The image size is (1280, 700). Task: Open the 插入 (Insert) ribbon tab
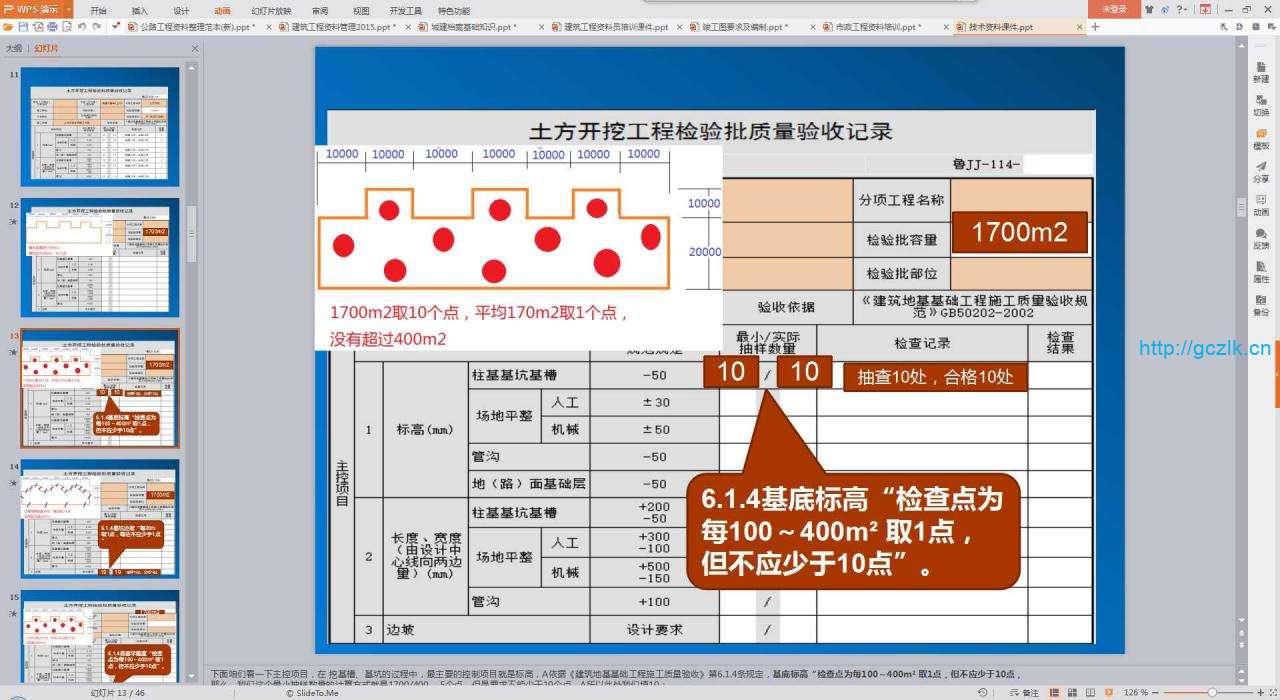[140, 10]
